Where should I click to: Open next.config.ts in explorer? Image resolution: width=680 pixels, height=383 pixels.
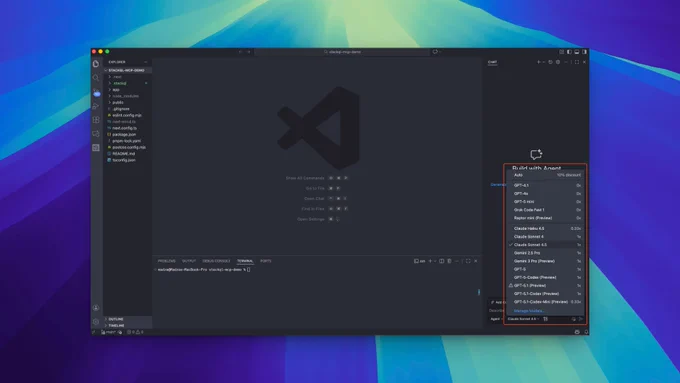[x=128, y=128]
